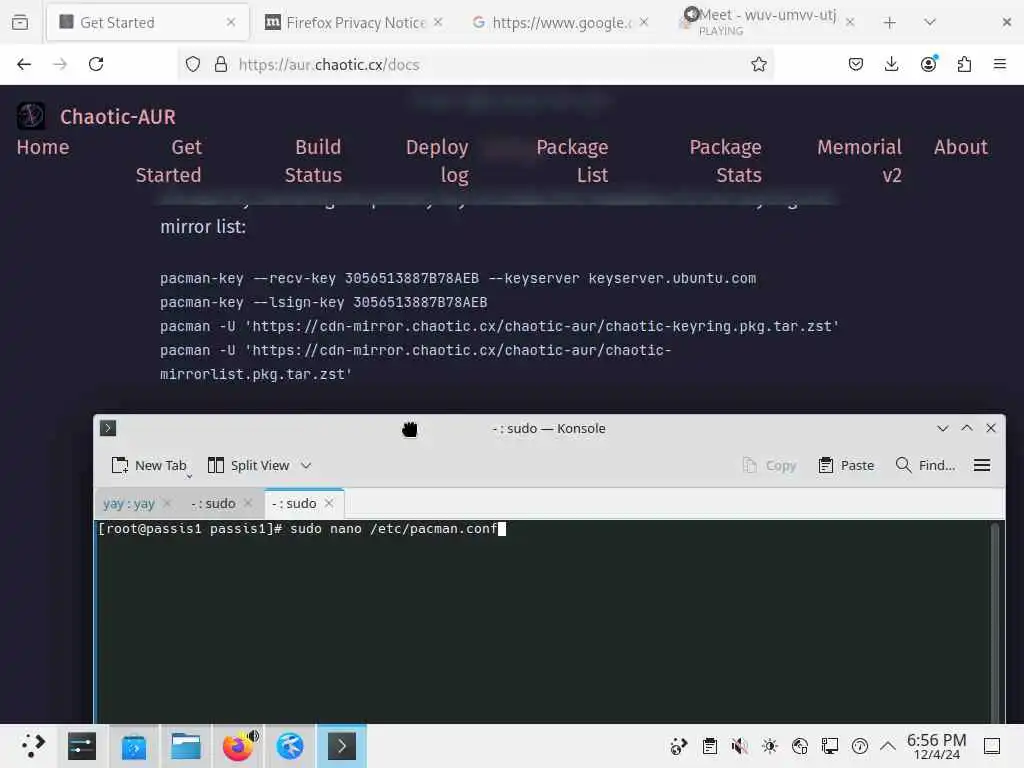Open Konsole window menu icon in titlebar
Image resolution: width=1024 pixels, height=768 pixels.
[108, 428]
